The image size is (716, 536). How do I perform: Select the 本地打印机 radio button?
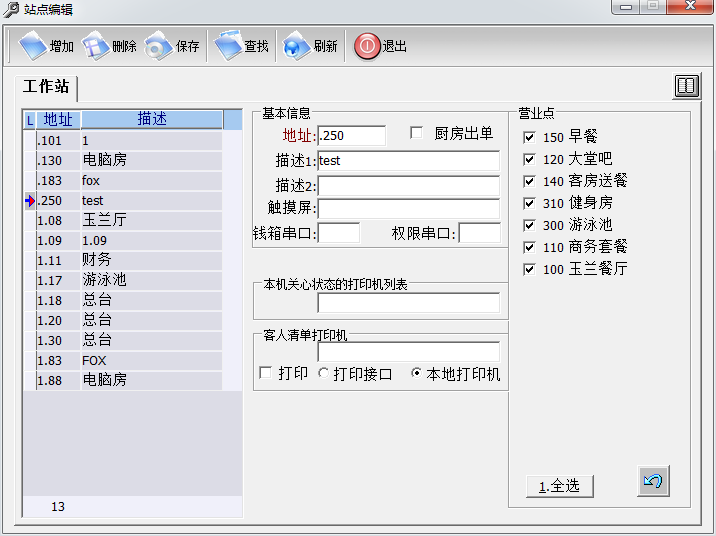coord(416,373)
